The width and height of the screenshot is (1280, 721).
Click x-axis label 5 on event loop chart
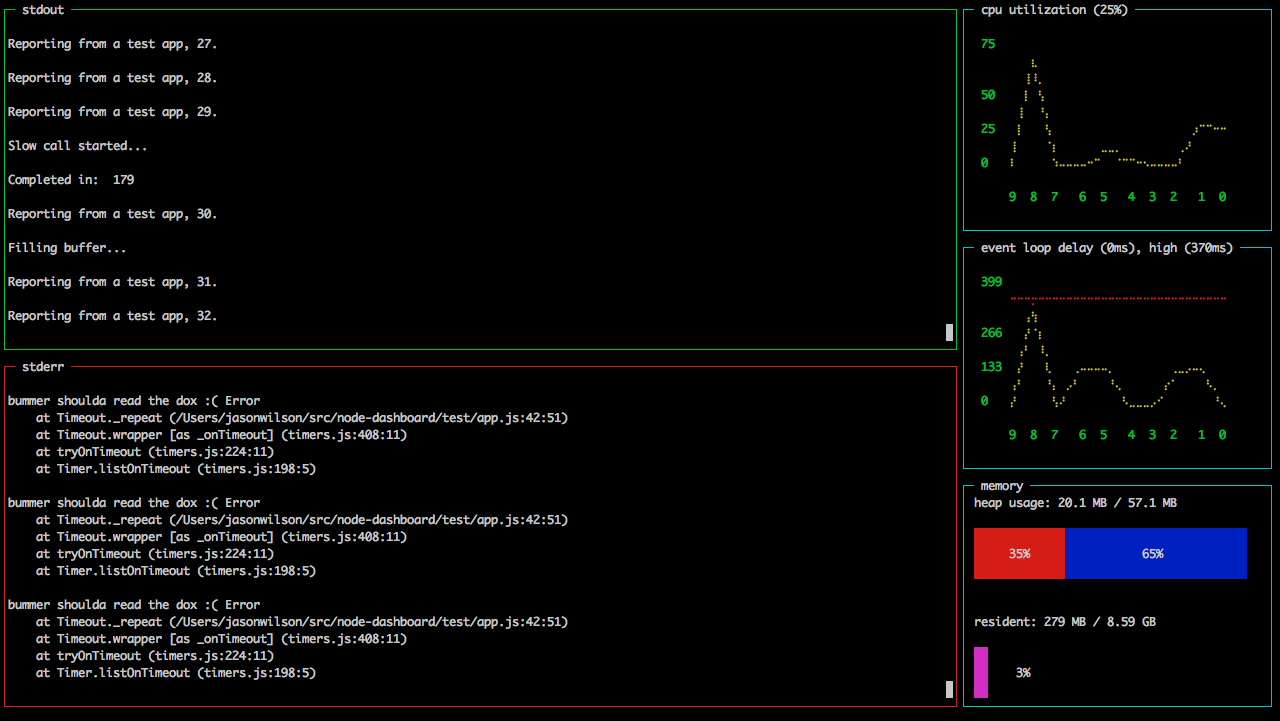coord(1103,435)
